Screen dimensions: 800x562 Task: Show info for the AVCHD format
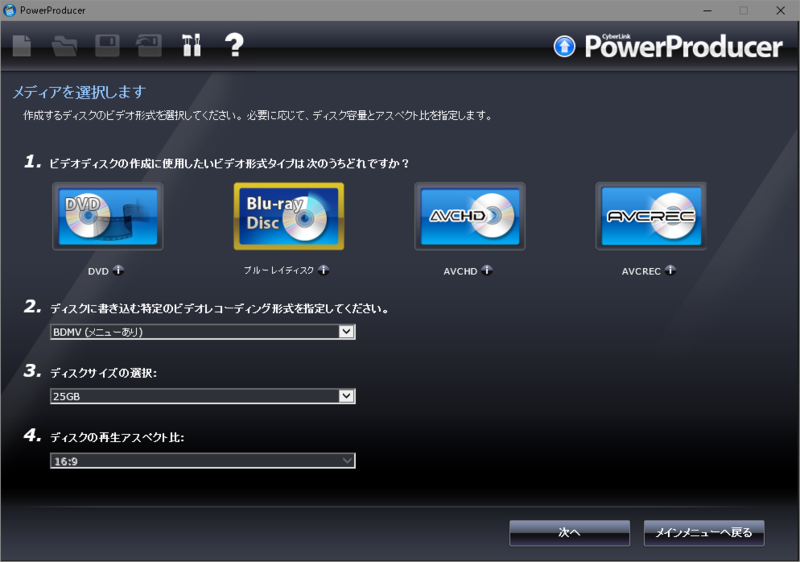point(487,270)
